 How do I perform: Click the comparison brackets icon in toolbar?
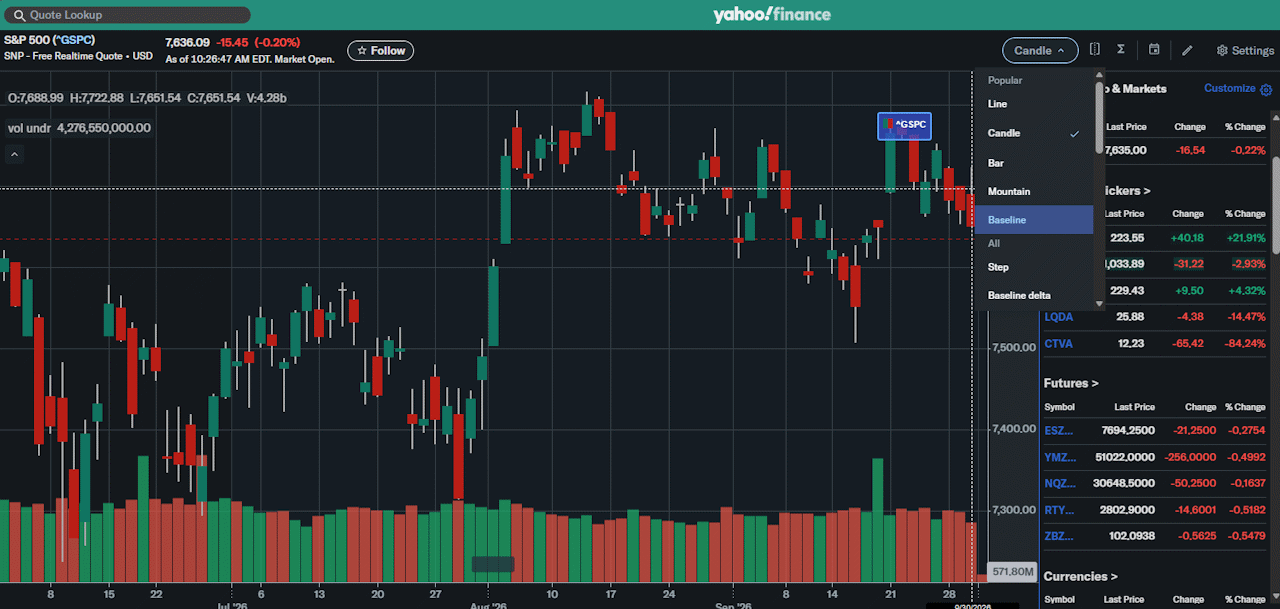[x=1095, y=49]
